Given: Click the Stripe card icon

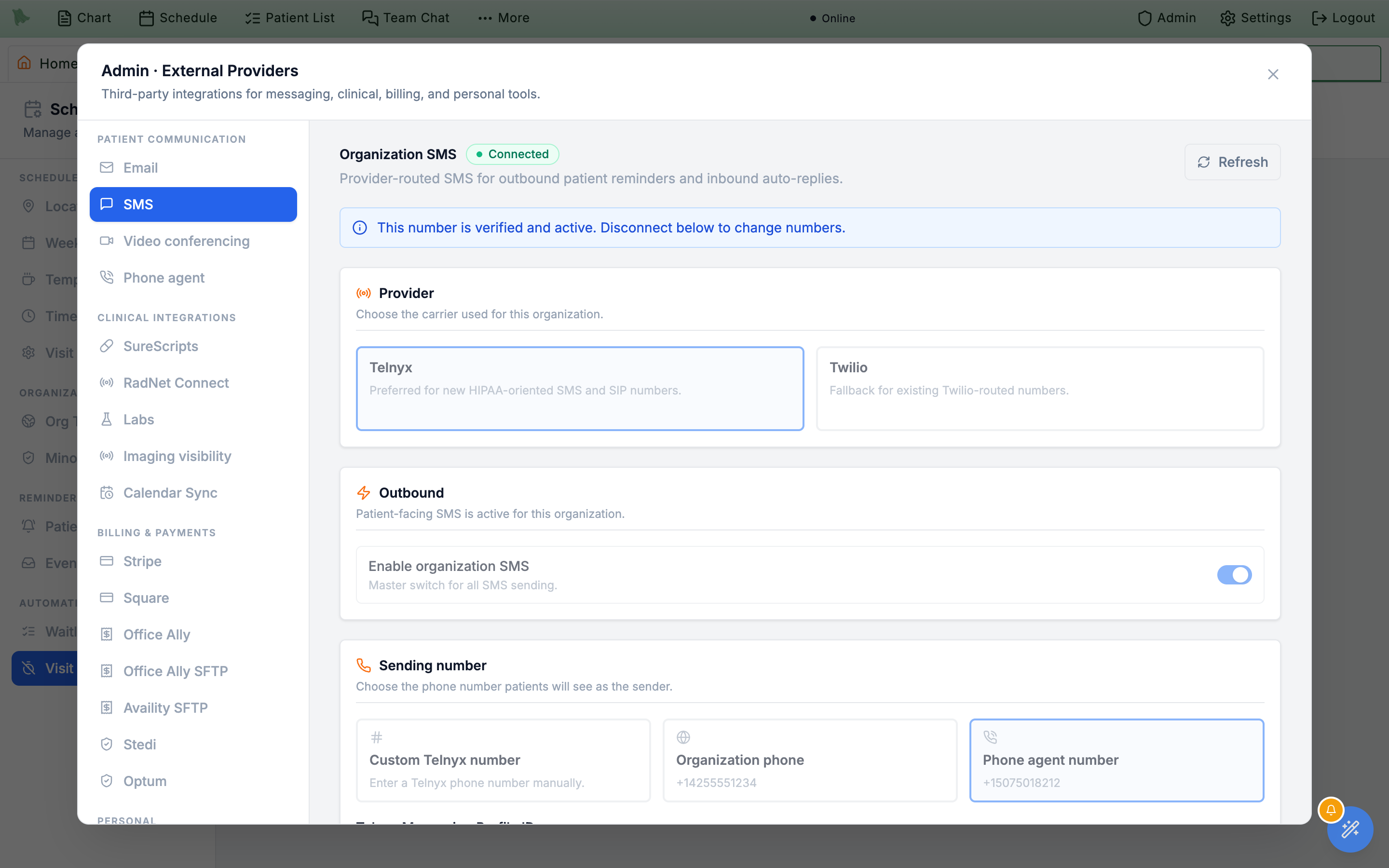Looking at the screenshot, I should (x=106, y=561).
